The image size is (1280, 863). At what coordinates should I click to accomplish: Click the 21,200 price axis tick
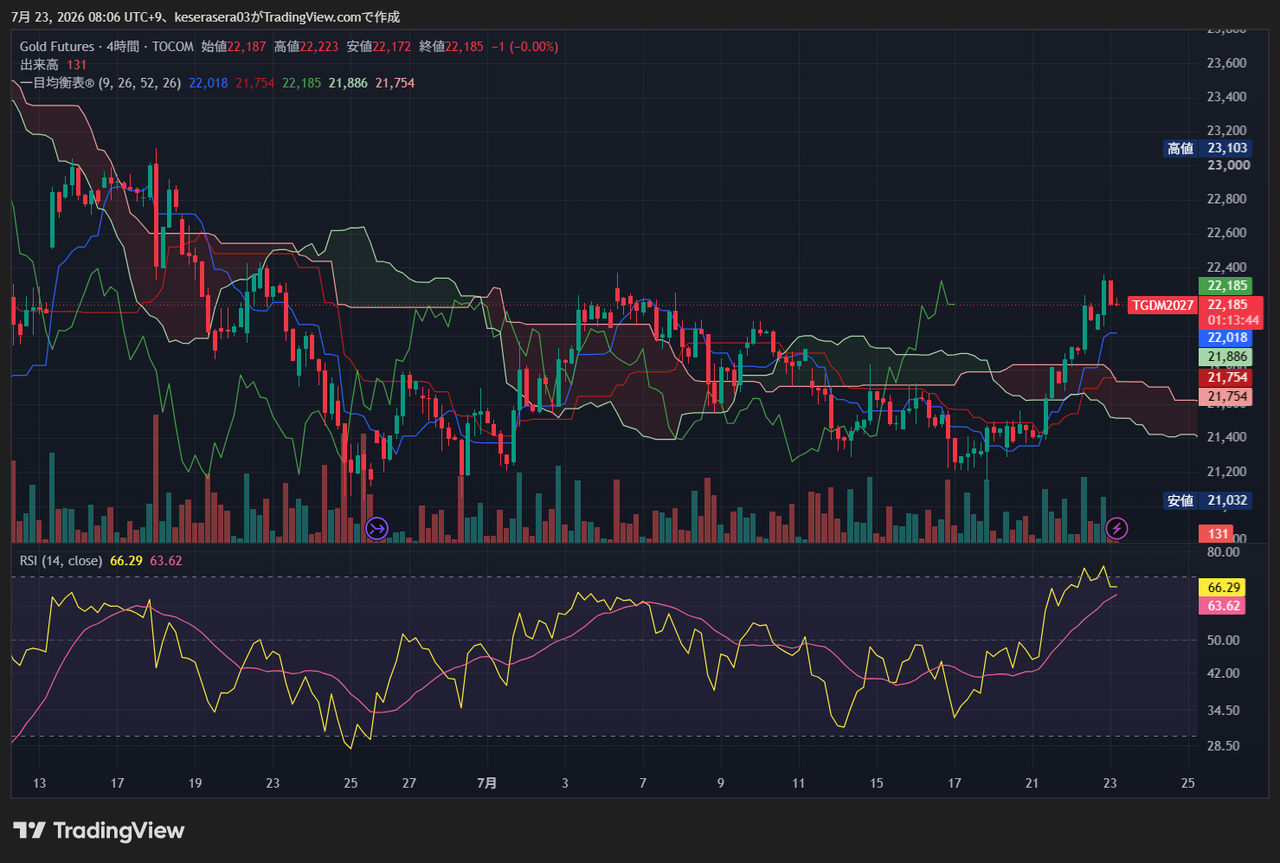tap(1227, 471)
